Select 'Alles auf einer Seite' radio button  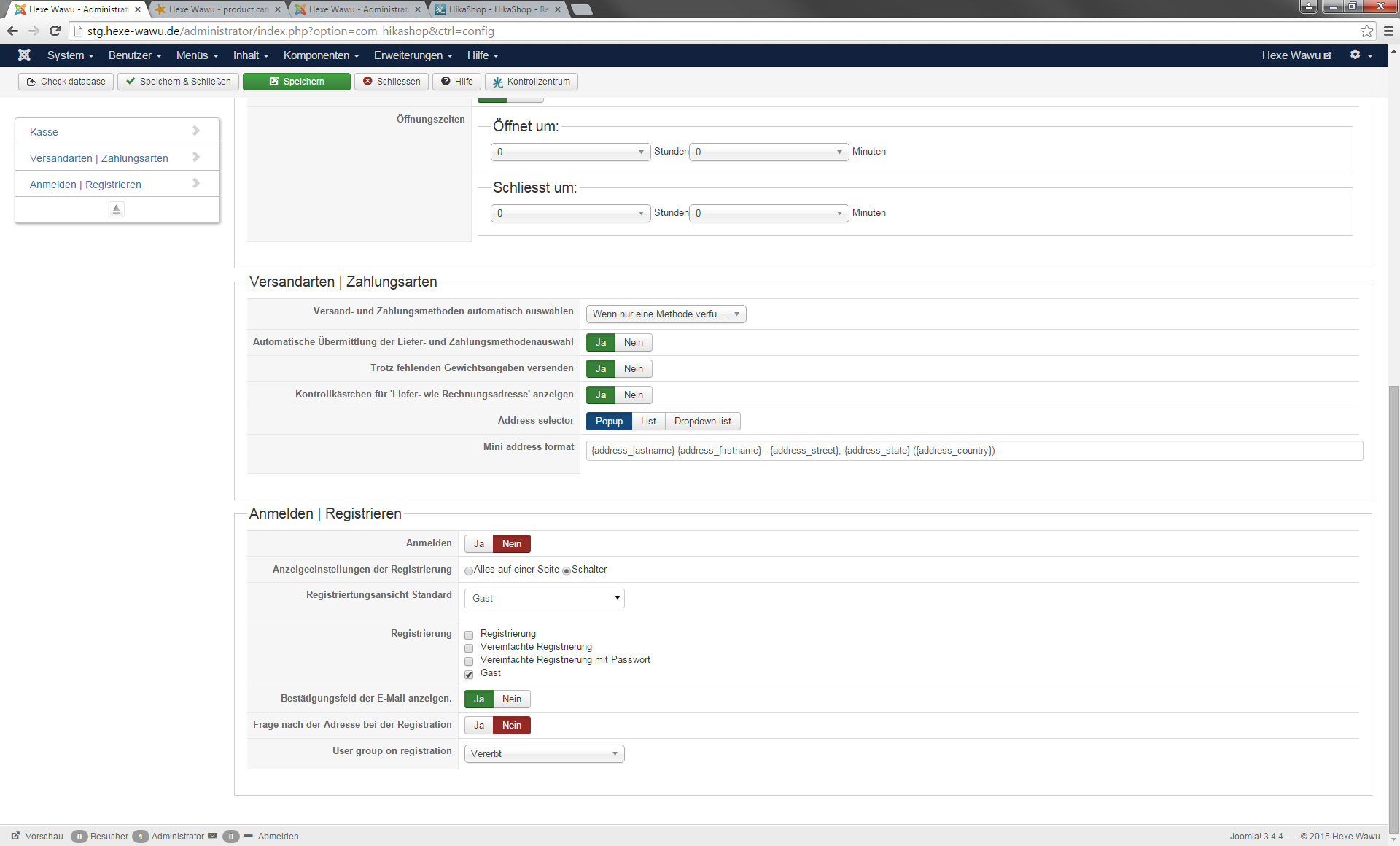[x=469, y=570]
